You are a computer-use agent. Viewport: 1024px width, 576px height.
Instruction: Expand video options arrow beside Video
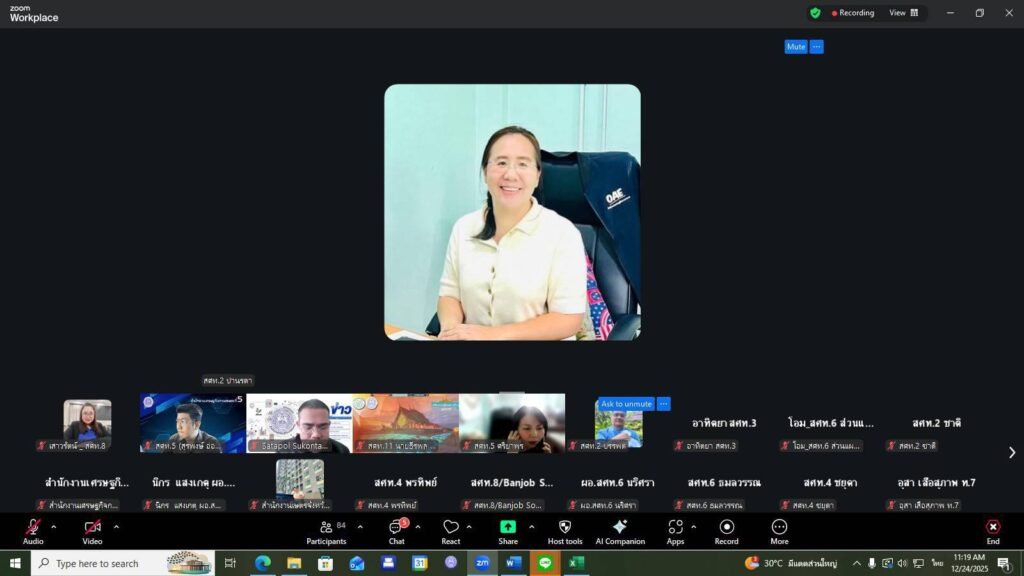tap(116, 527)
